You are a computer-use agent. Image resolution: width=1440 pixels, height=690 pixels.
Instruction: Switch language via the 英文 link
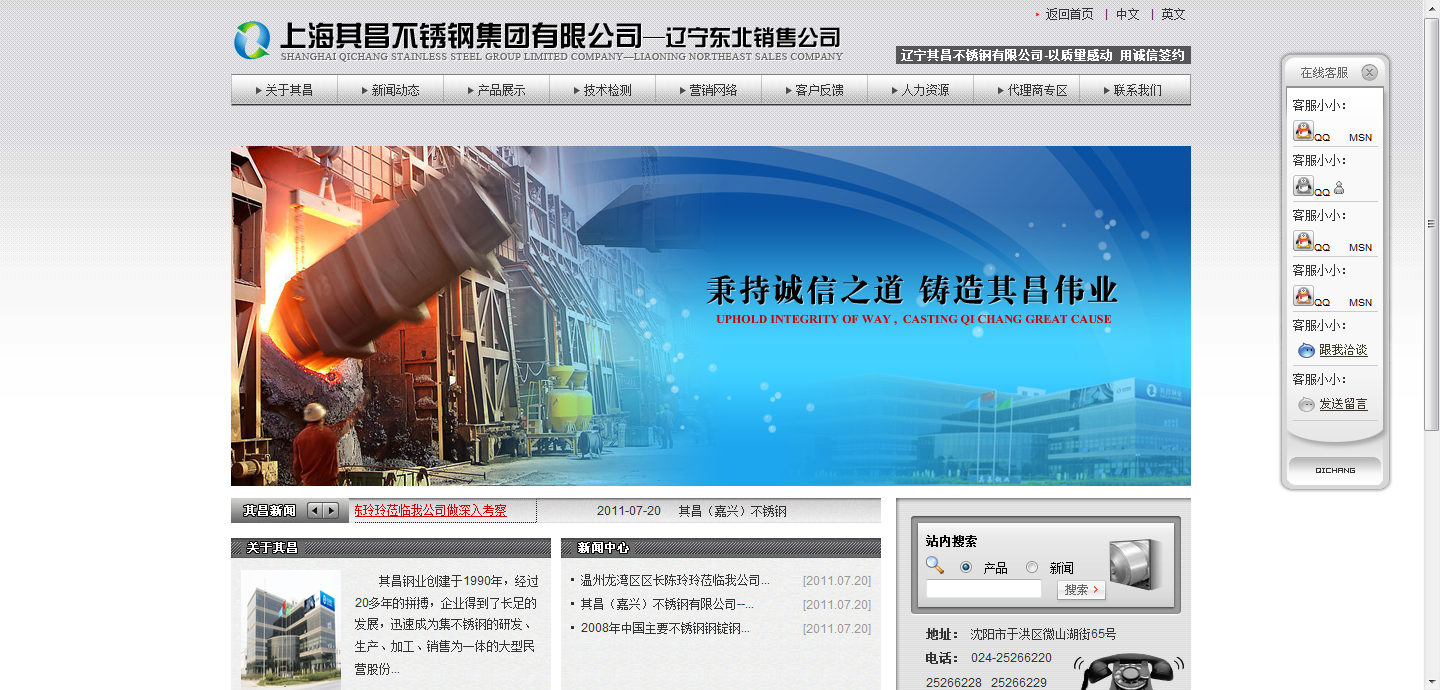[x=1173, y=15]
